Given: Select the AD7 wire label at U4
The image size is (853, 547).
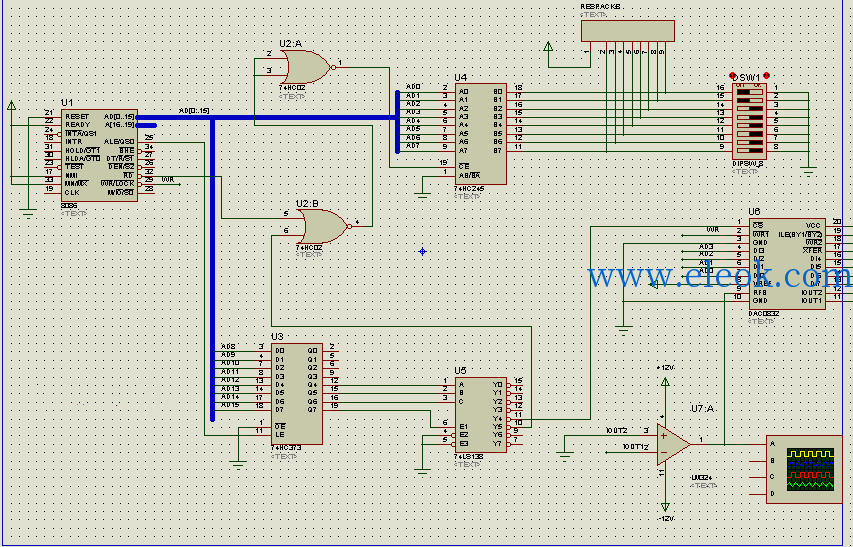Looking at the screenshot, I should pos(413,146).
